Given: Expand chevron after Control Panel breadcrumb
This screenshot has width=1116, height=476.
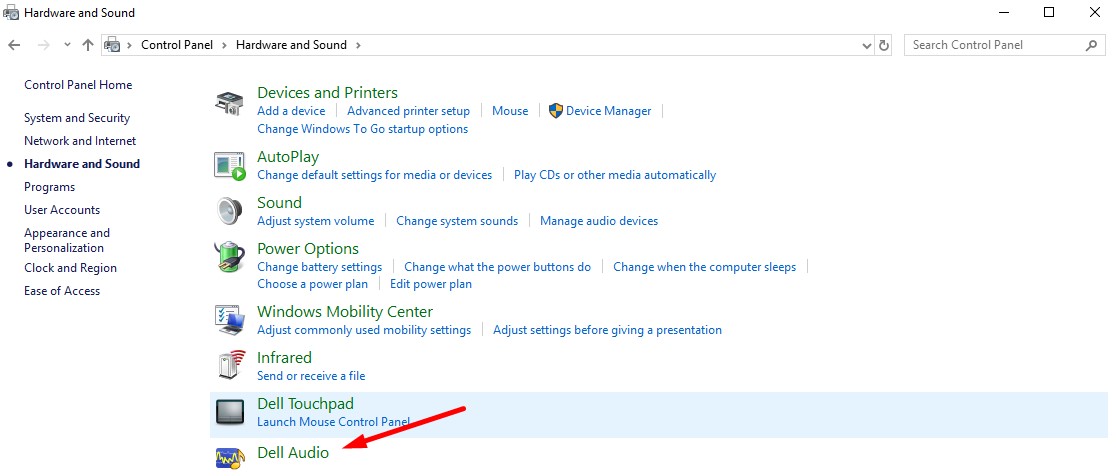Looking at the screenshot, I should pyautogui.click(x=224, y=45).
